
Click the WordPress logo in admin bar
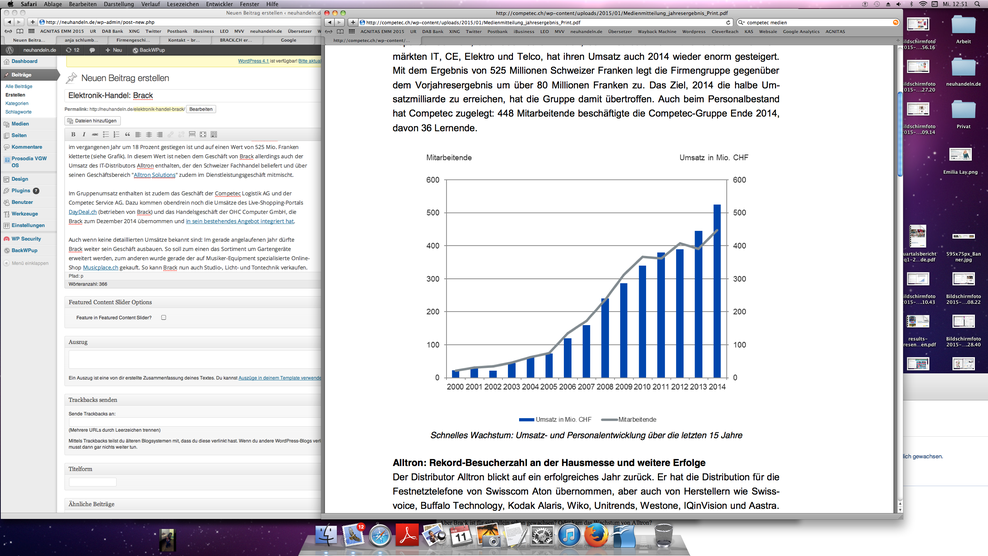(x=9, y=50)
